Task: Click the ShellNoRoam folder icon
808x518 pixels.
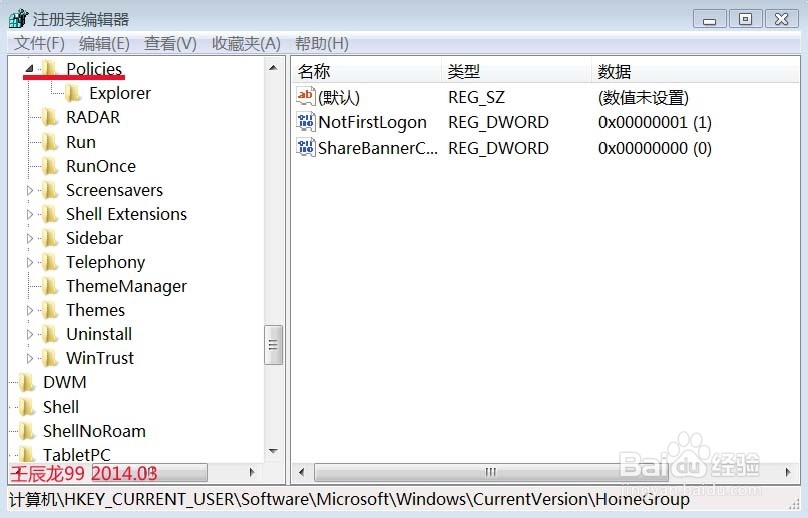Action: click(x=27, y=431)
